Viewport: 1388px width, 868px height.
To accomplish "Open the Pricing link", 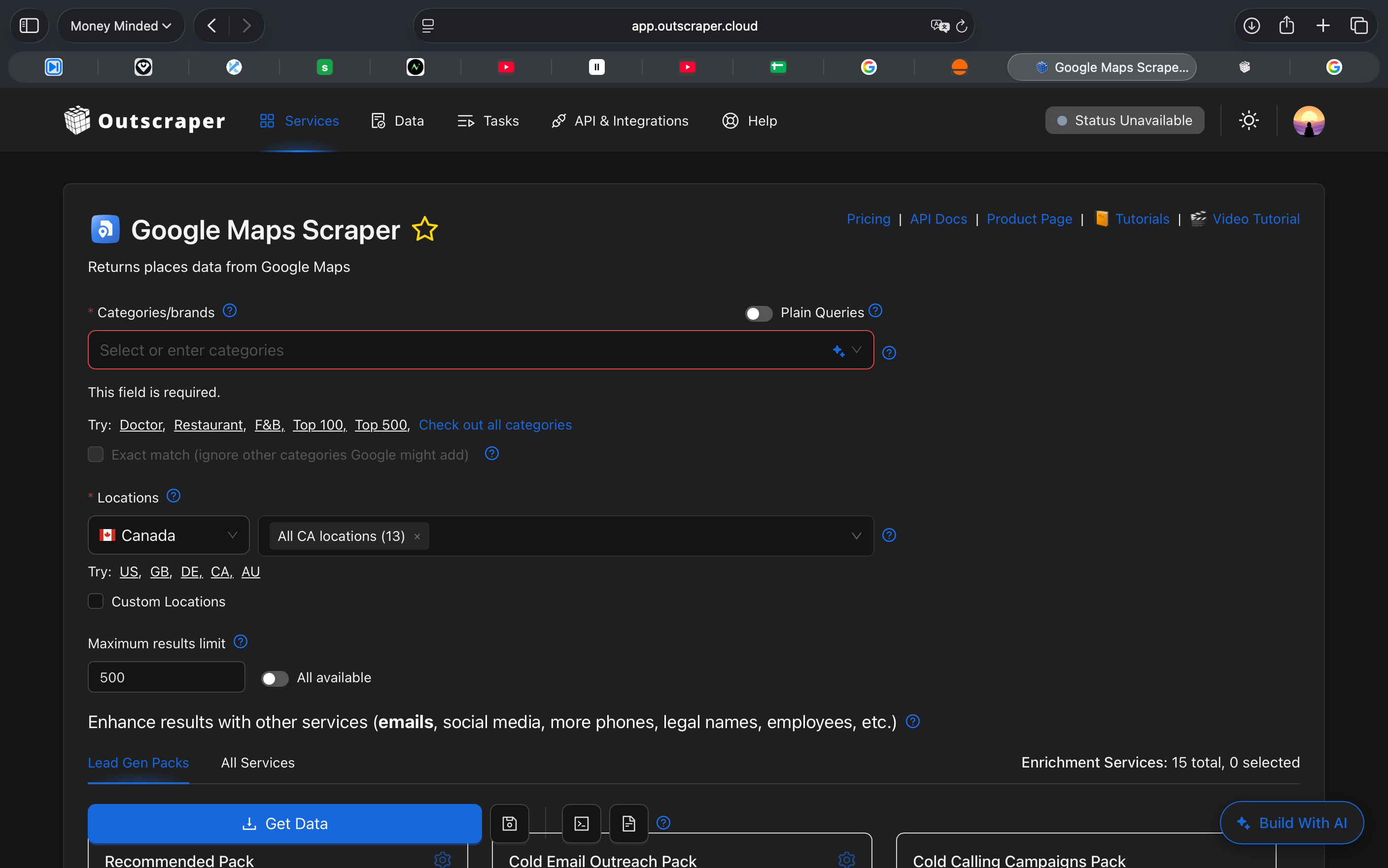I will (x=868, y=219).
